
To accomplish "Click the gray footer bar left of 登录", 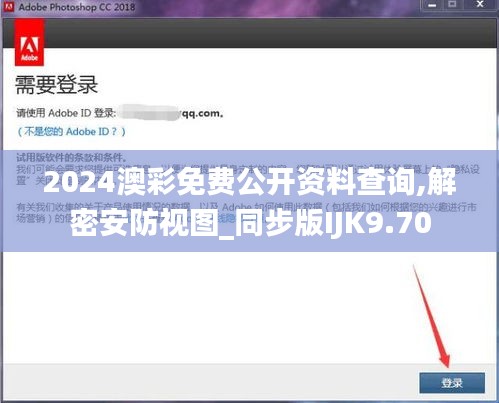I will [210, 383].
